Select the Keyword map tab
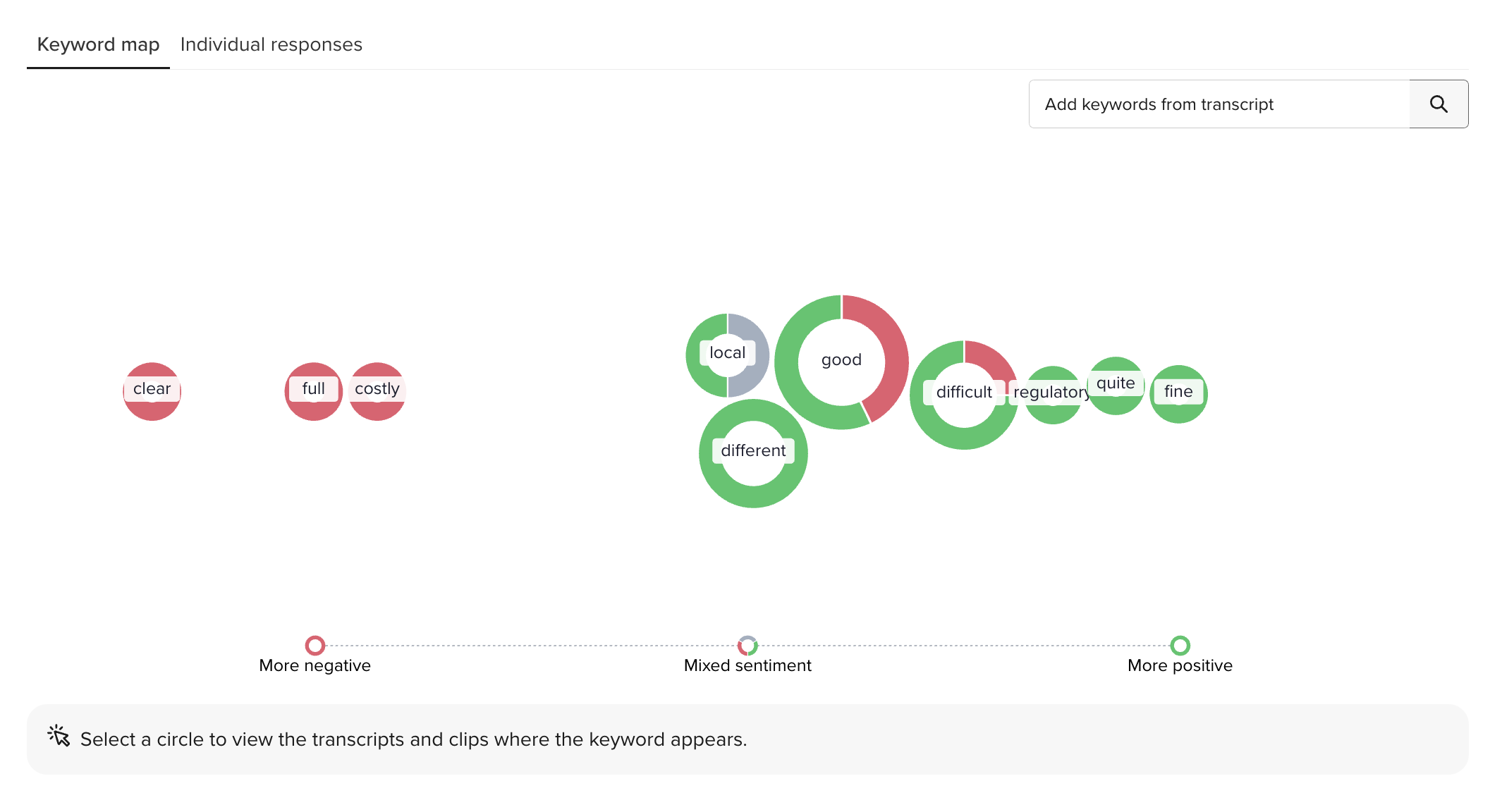 pos(98,44)
